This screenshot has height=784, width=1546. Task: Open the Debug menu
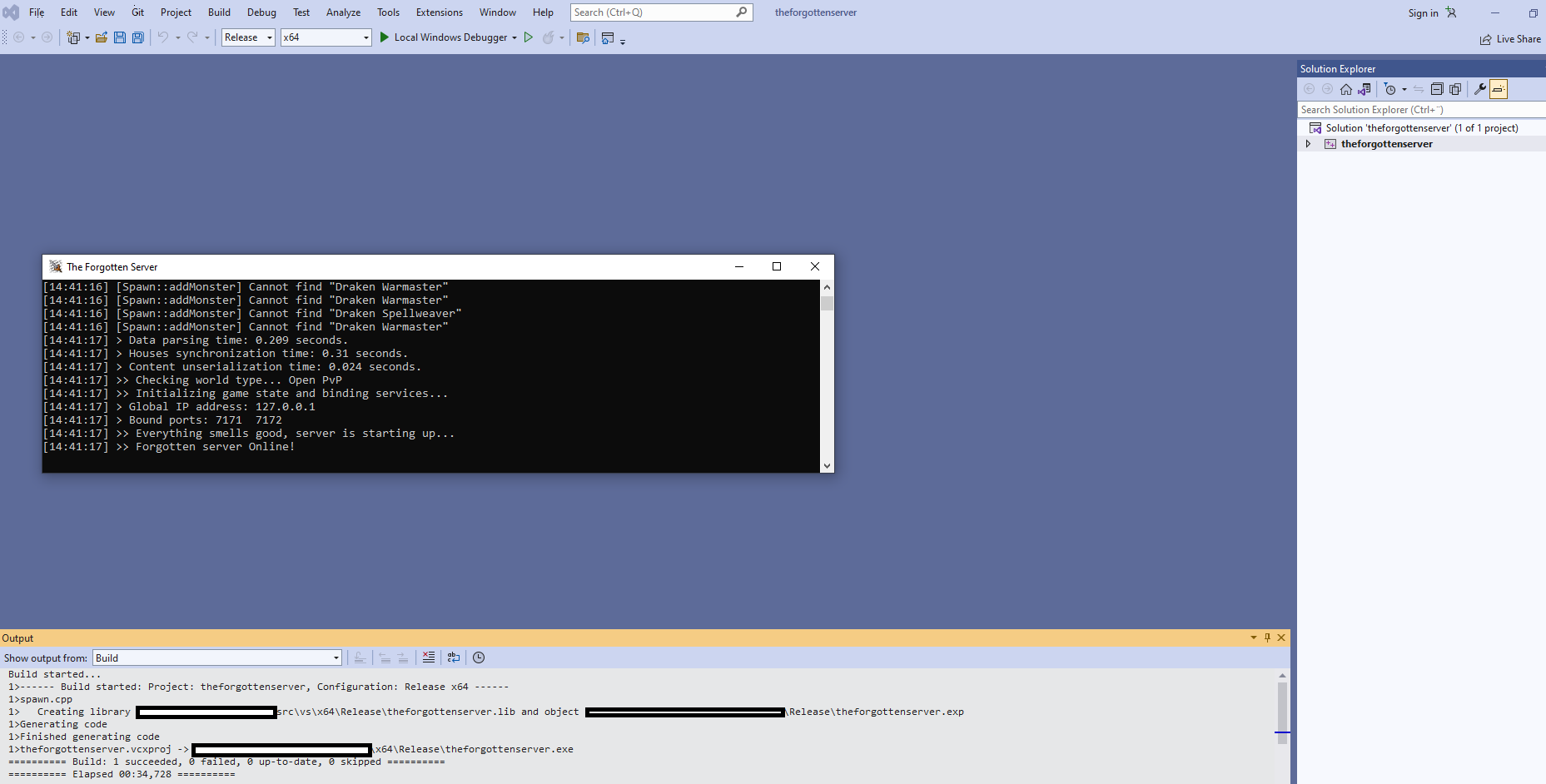point(261,12)
